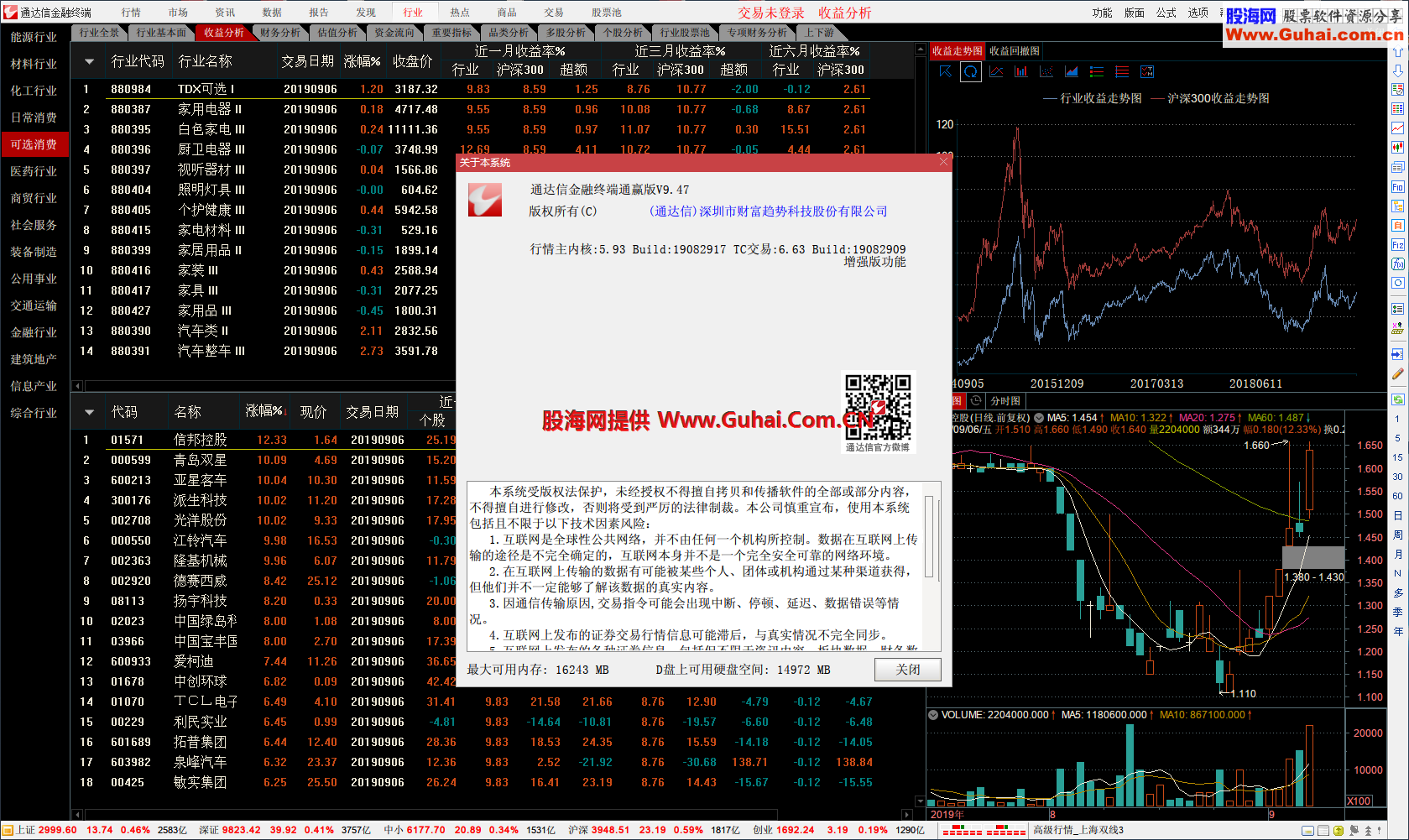Click the 交易未登录 link

pos(771,13)
